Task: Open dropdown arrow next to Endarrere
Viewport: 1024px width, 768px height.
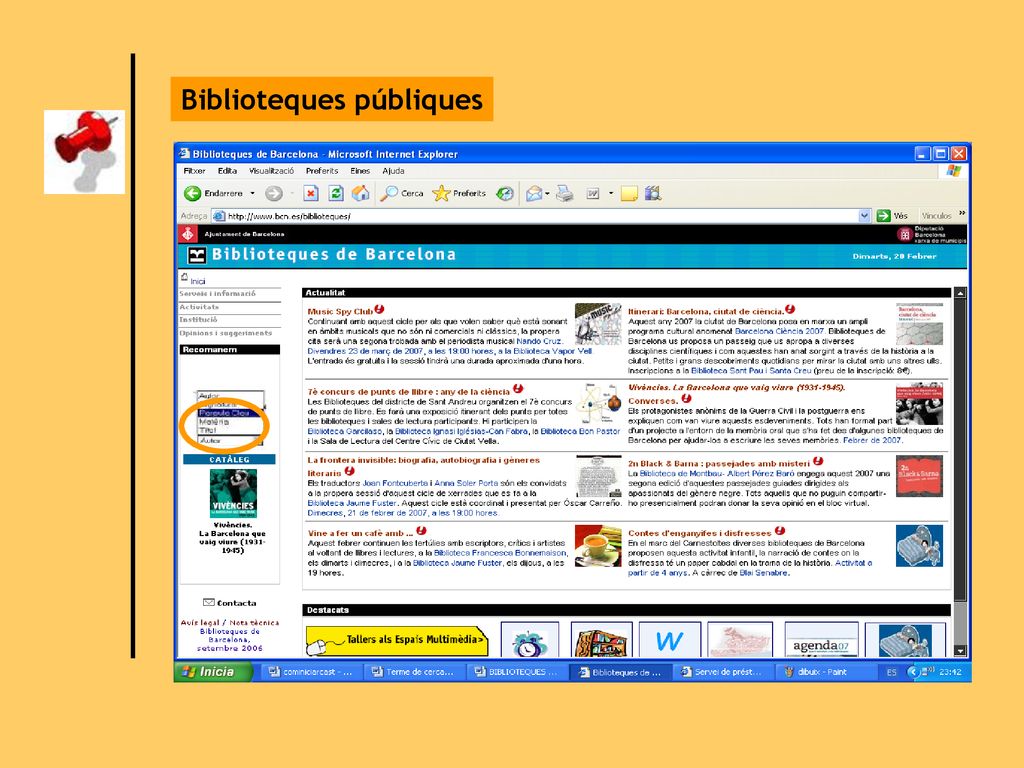Action: [x=253, y=193]
